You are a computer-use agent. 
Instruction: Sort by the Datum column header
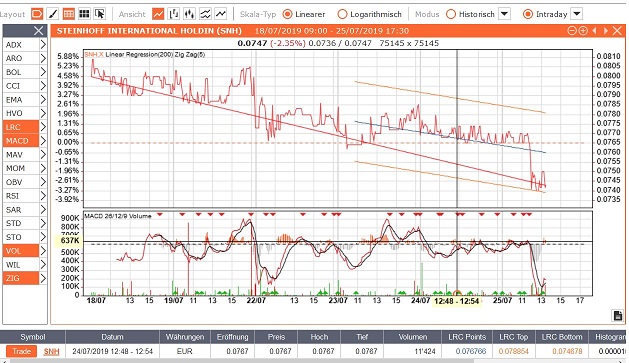tap(112, 337)
